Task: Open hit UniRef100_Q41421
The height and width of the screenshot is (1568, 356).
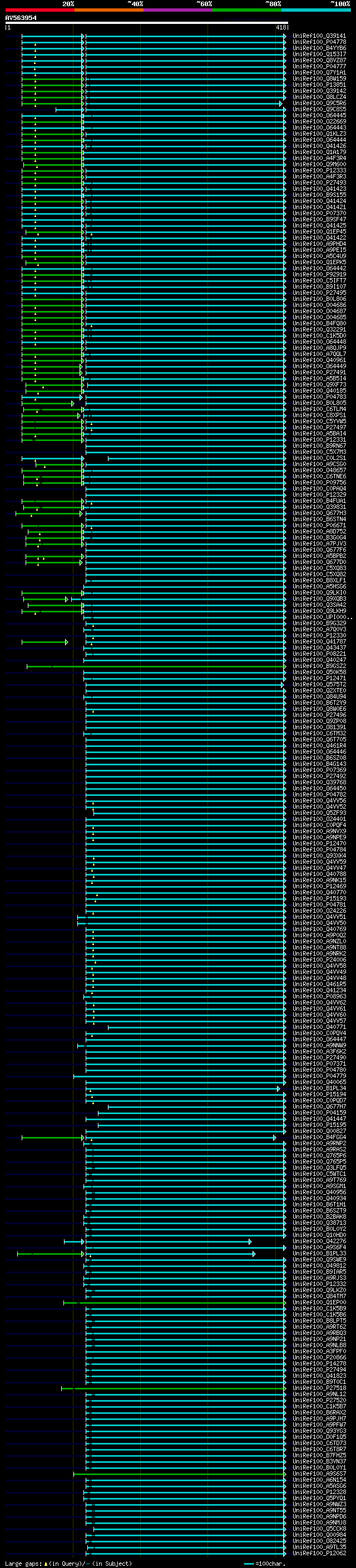Action: coord(319,207)
